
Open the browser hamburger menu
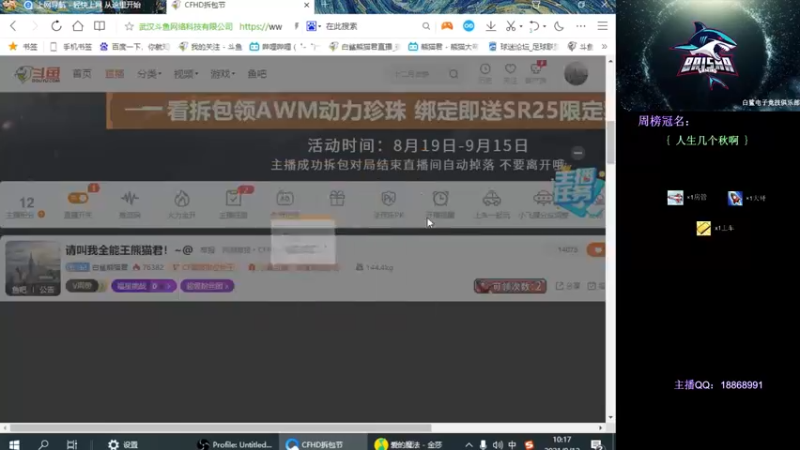point(603,26)
